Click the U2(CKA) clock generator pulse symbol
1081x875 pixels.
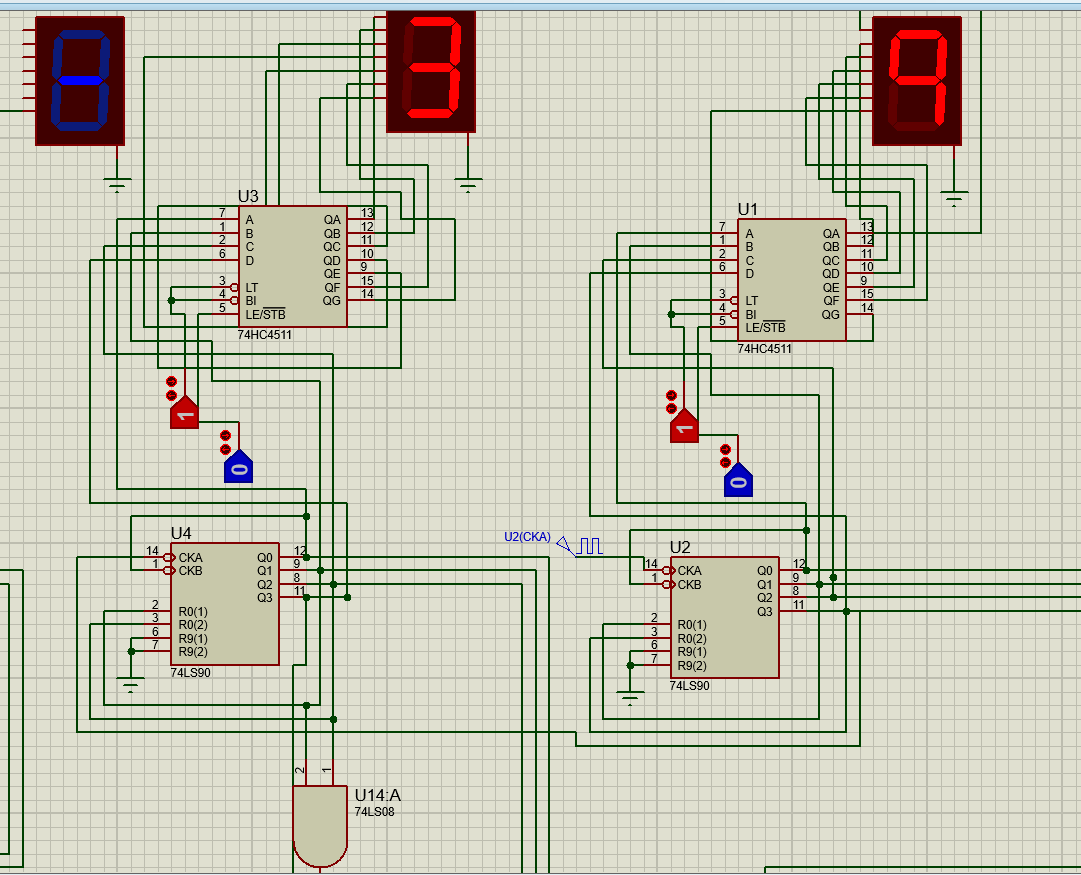click(x=589, y=546)
